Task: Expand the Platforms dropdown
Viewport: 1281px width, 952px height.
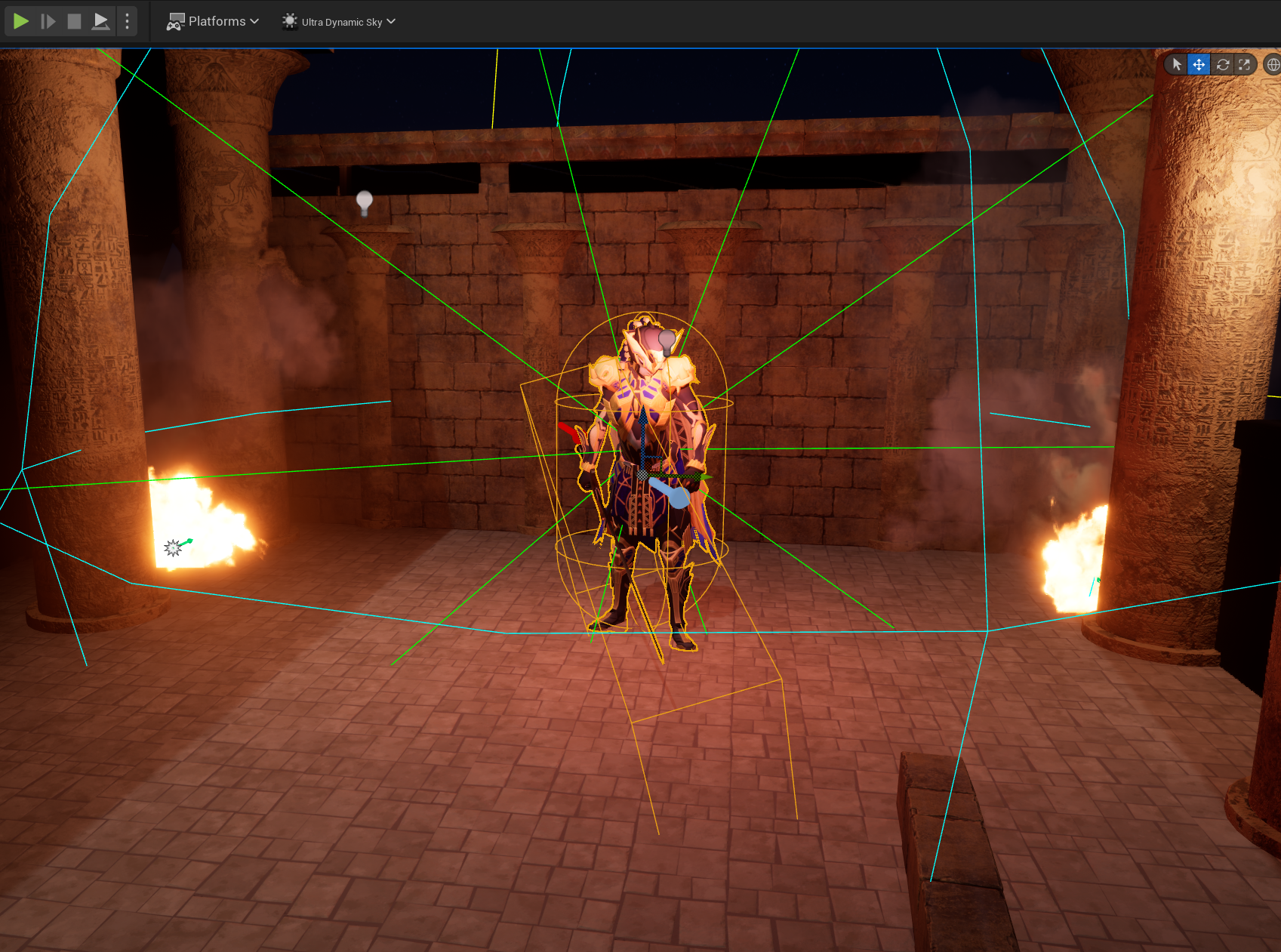Action: coord(213,21)
